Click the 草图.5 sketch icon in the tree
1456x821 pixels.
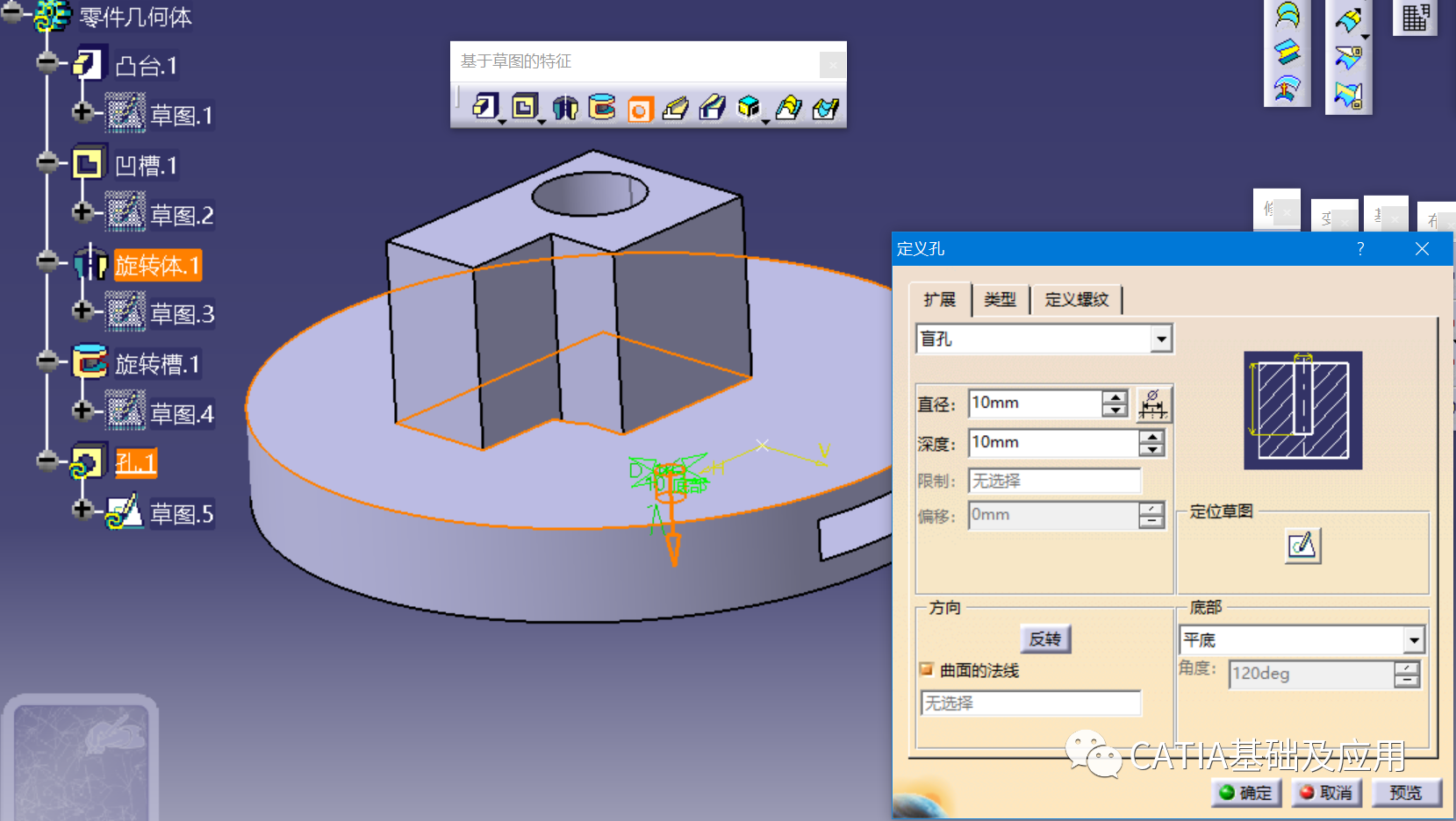tap(125, 512)
